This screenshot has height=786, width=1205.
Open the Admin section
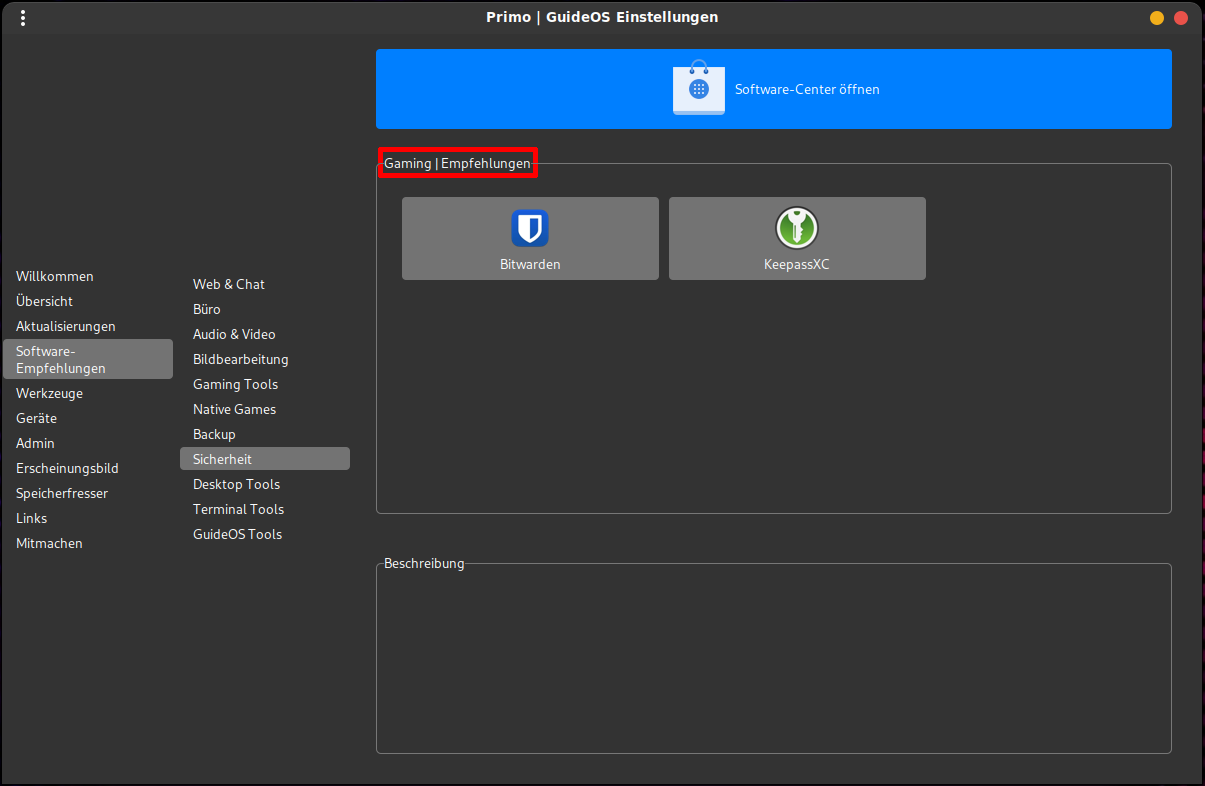(35, 443)
